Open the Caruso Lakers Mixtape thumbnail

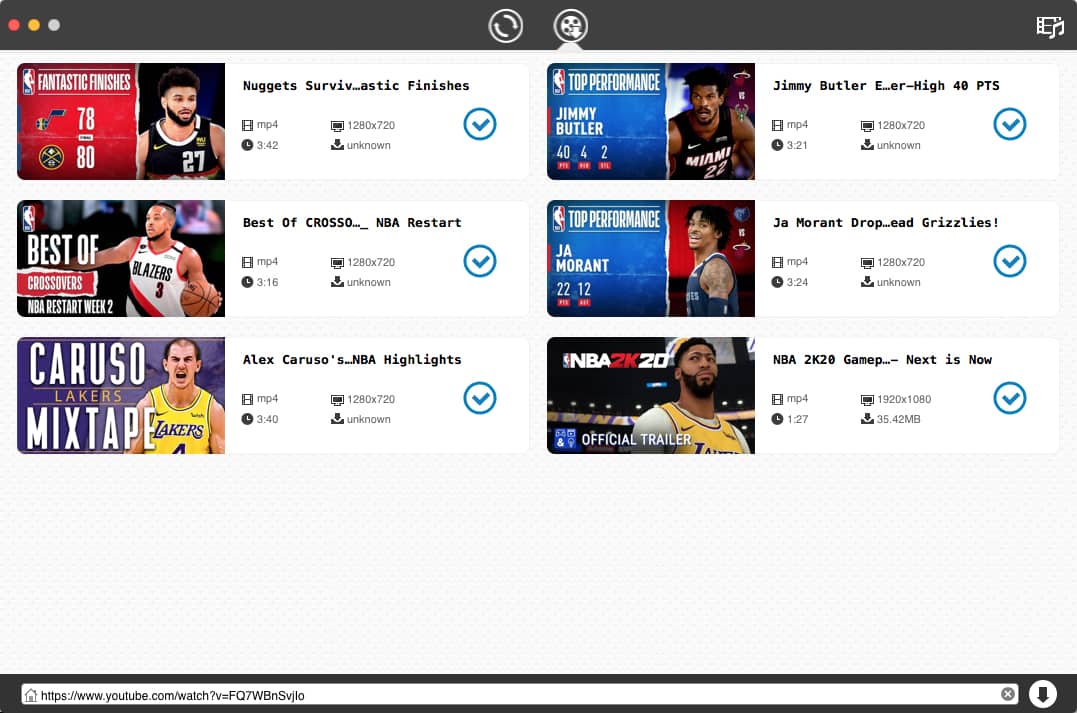coord(121,395)
